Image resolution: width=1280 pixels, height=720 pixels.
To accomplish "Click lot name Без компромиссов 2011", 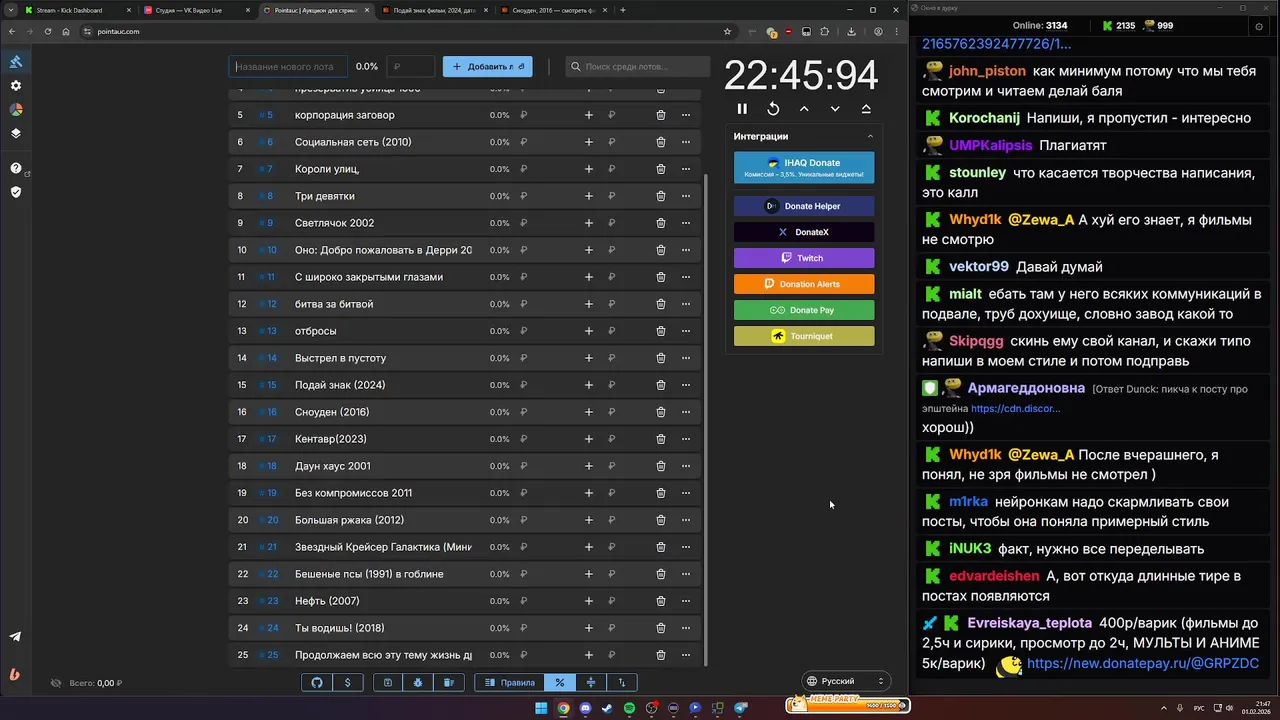I will pyautogui.click(x=353, y=493).
